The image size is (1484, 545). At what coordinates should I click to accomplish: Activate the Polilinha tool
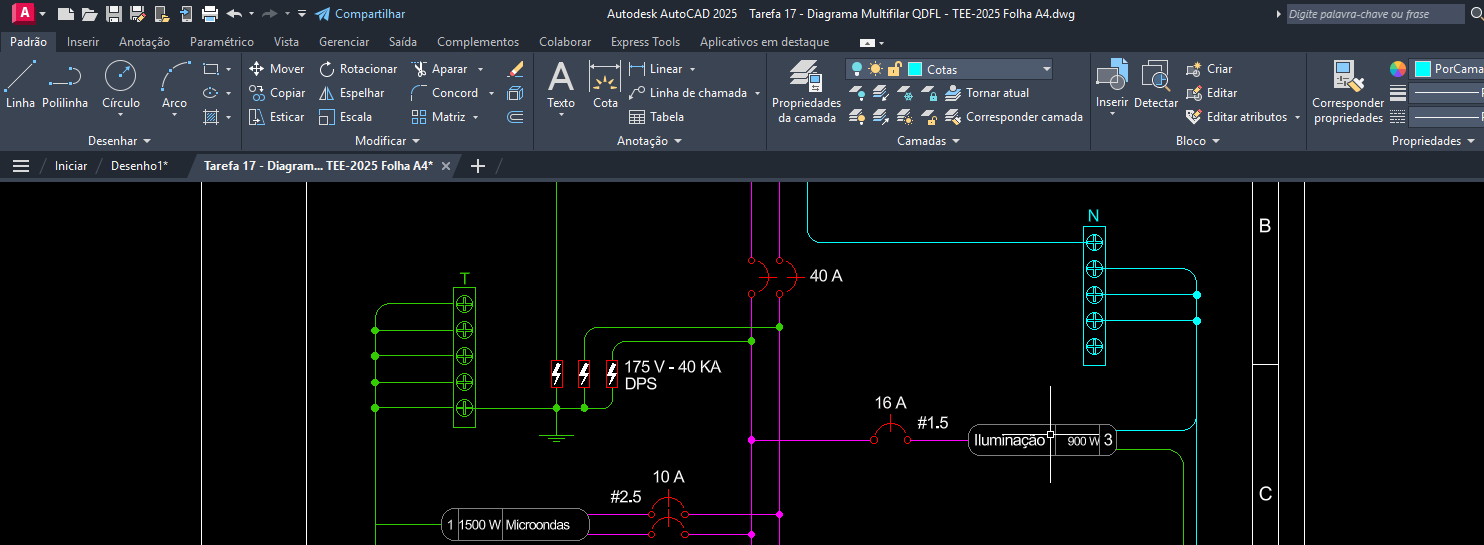pos(65,82)
